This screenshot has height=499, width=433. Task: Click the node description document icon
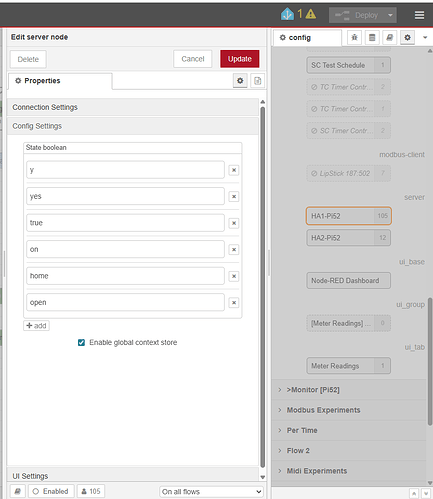click(x=258, y=81)
